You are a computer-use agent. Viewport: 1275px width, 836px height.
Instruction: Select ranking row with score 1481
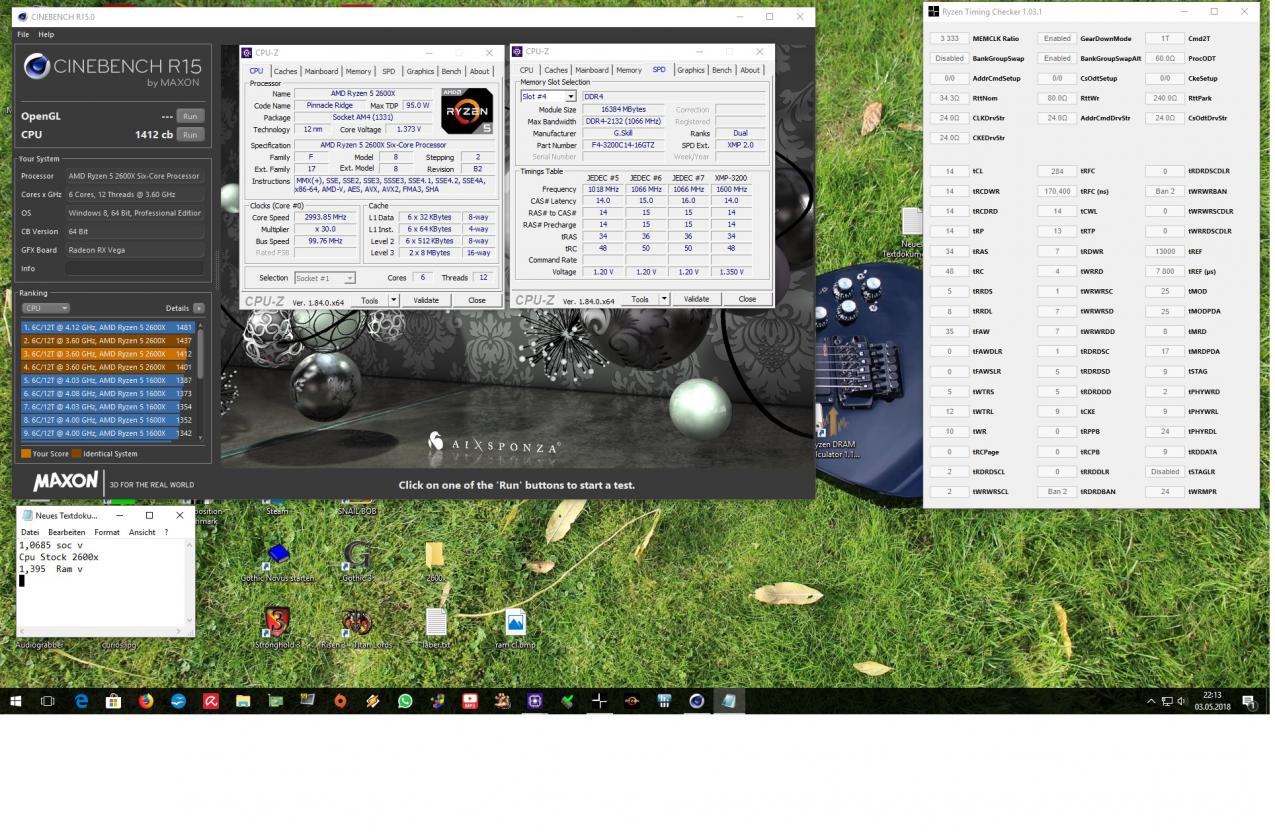(108, 327)
